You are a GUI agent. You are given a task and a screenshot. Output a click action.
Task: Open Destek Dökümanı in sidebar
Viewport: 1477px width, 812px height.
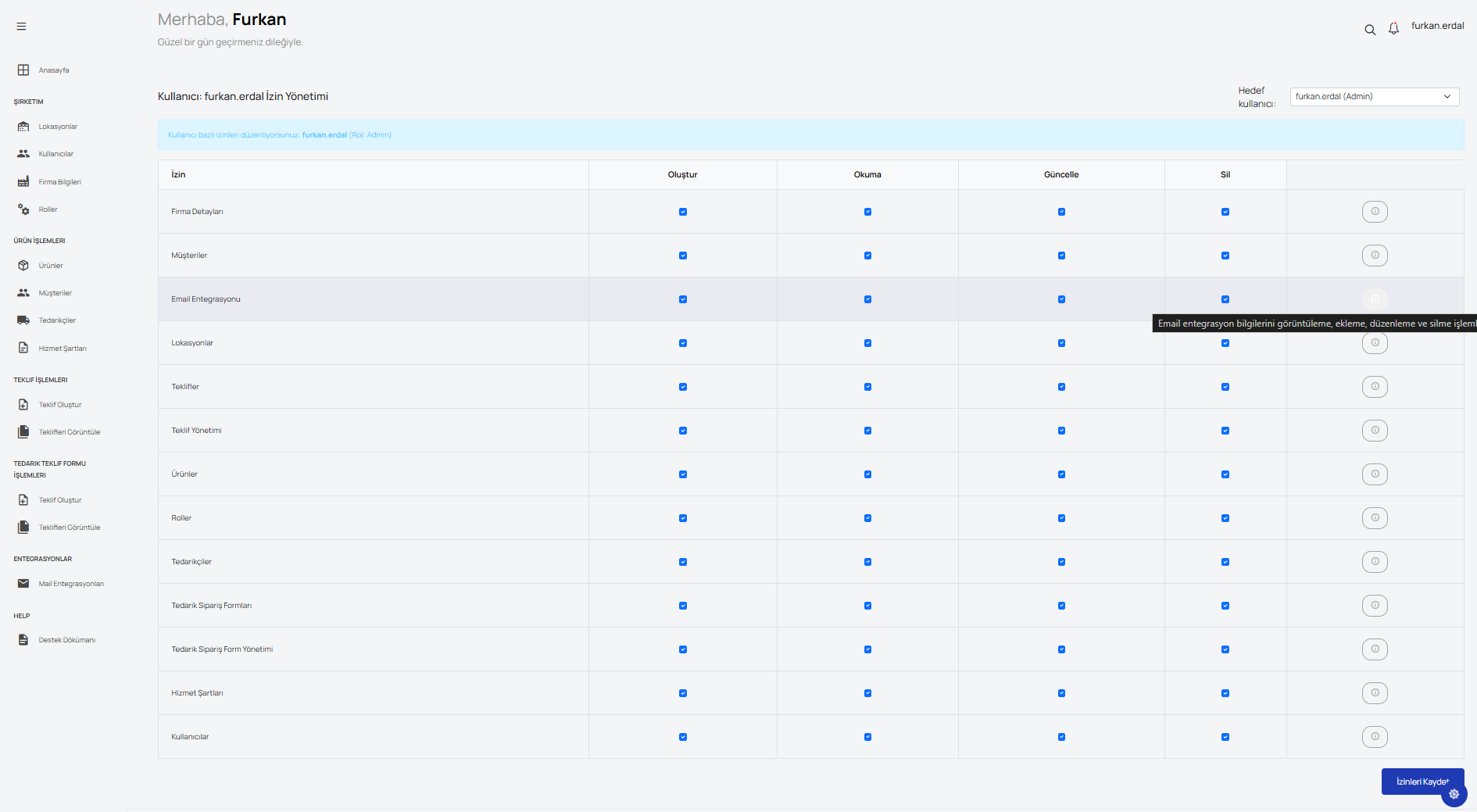click(66, 640)
